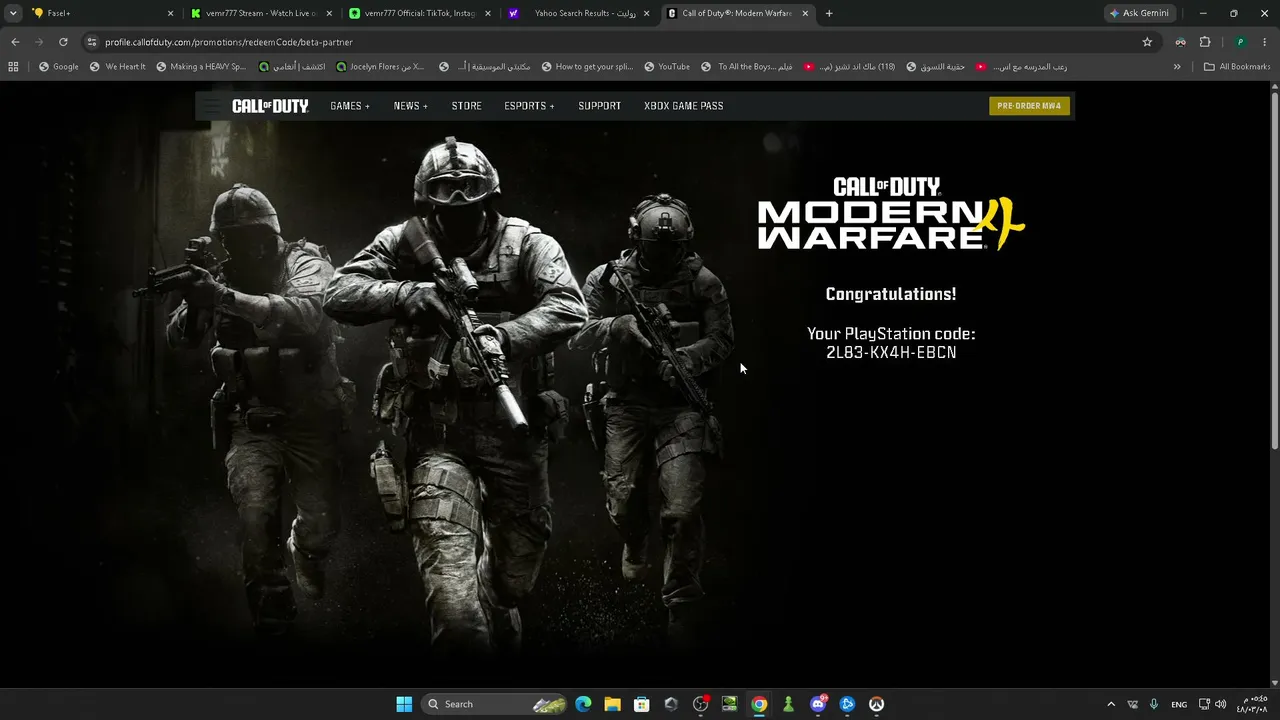1280x720 pixels.
Task: Focus the address bar URL field
Action: pos(620,42)
